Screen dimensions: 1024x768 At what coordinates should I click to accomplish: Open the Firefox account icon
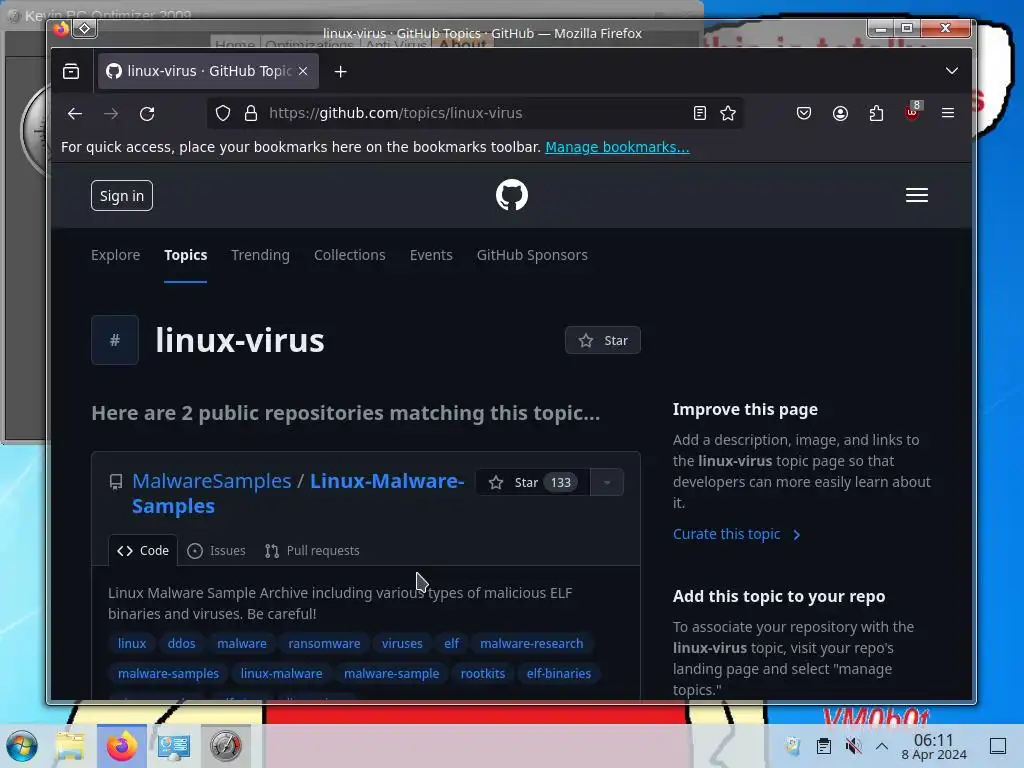pyautogui.click(x=840, y=113)
